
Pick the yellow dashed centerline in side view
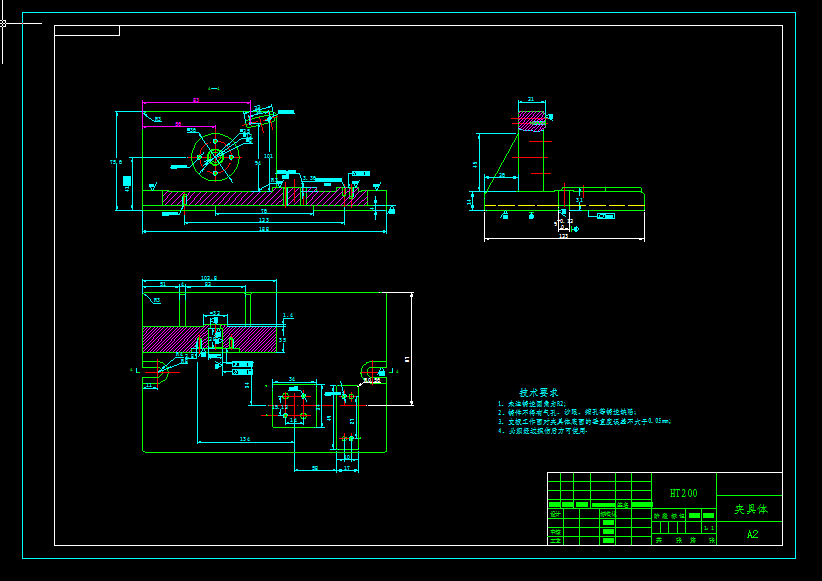564,205
